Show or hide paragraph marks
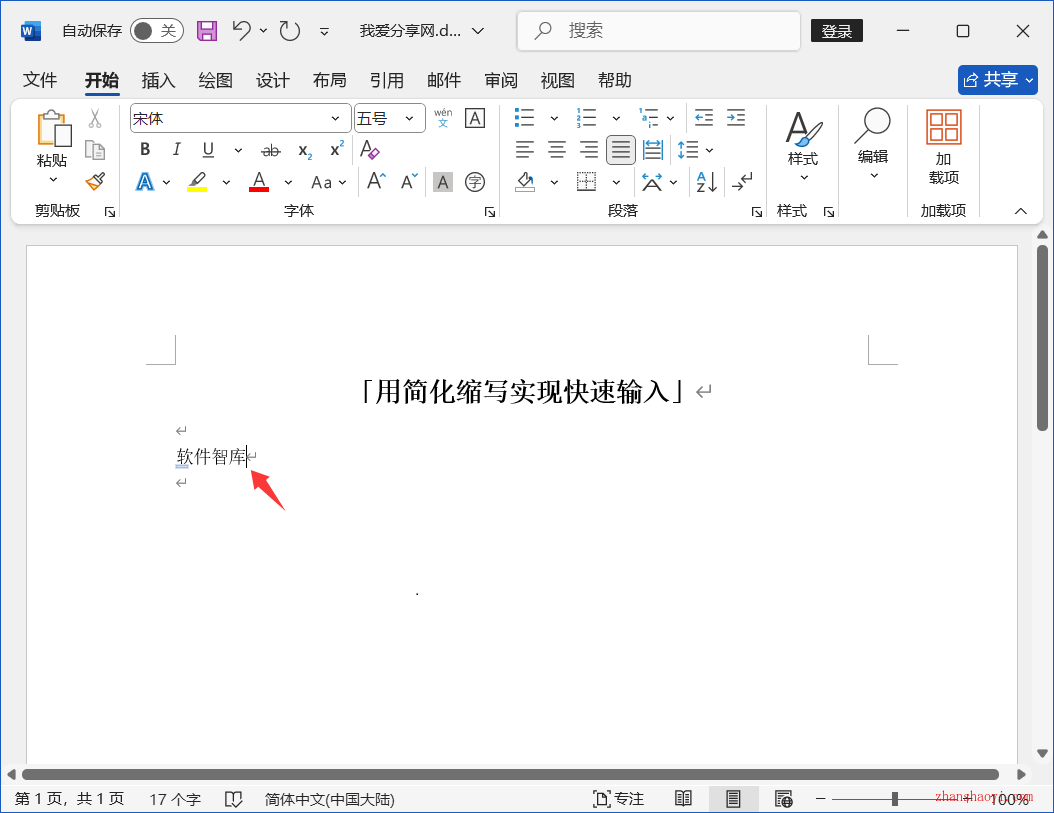1054x813 pixels. click(x=742, y=182)
